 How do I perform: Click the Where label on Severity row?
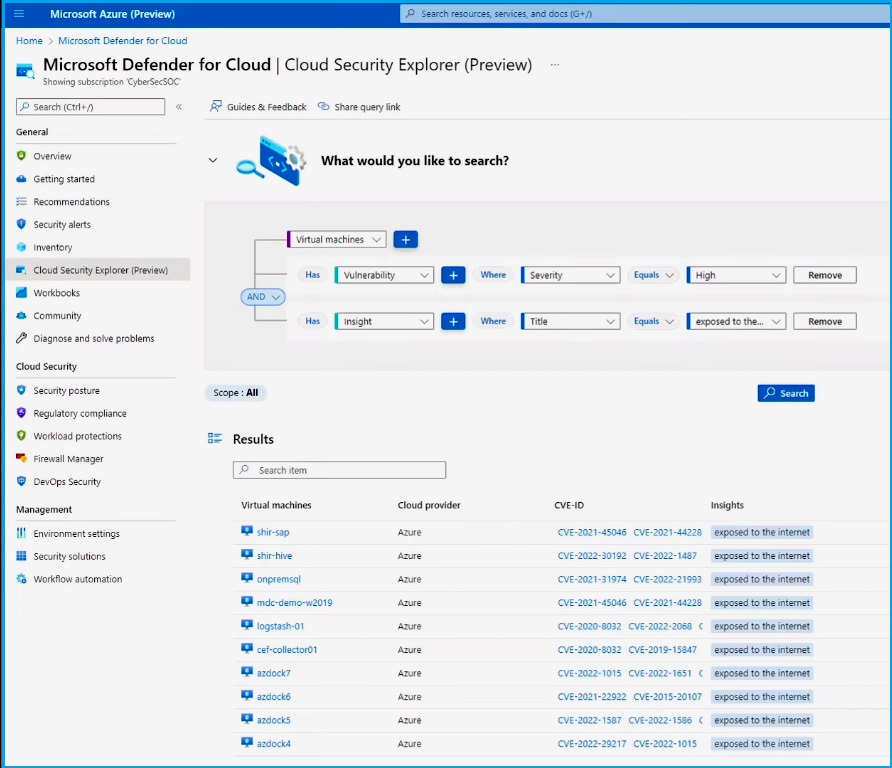click(493, 275)
